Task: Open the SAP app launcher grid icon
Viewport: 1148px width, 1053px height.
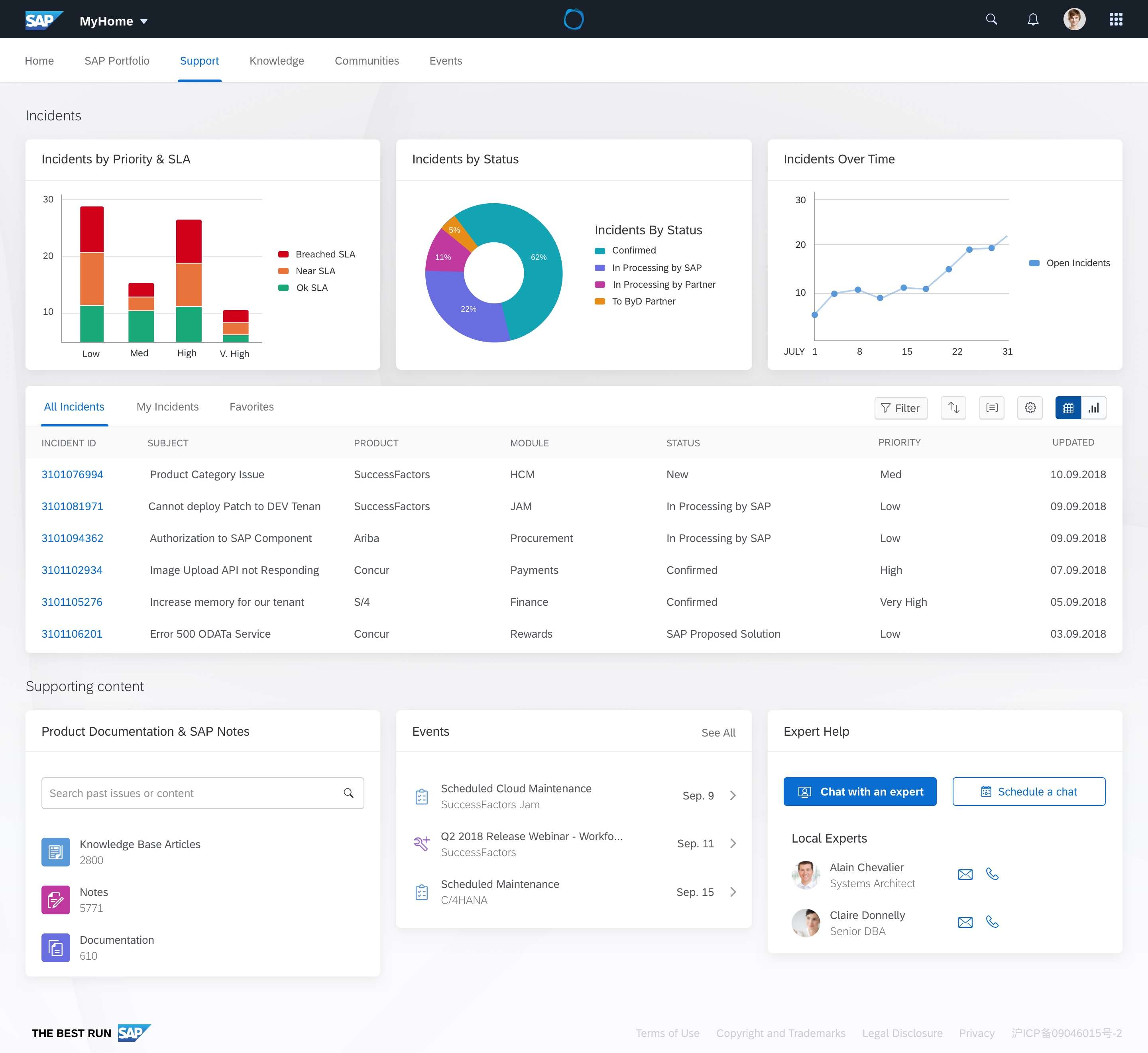Action: click(x=1115, y=19)
